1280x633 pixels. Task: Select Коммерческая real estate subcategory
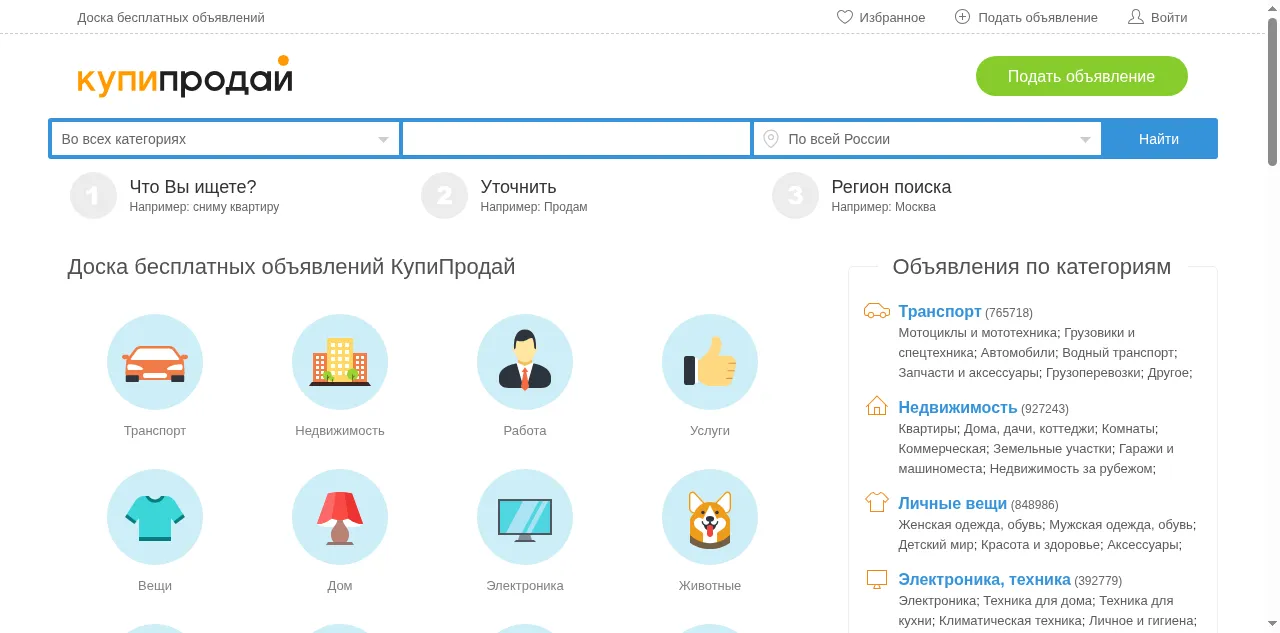point(942,448)
